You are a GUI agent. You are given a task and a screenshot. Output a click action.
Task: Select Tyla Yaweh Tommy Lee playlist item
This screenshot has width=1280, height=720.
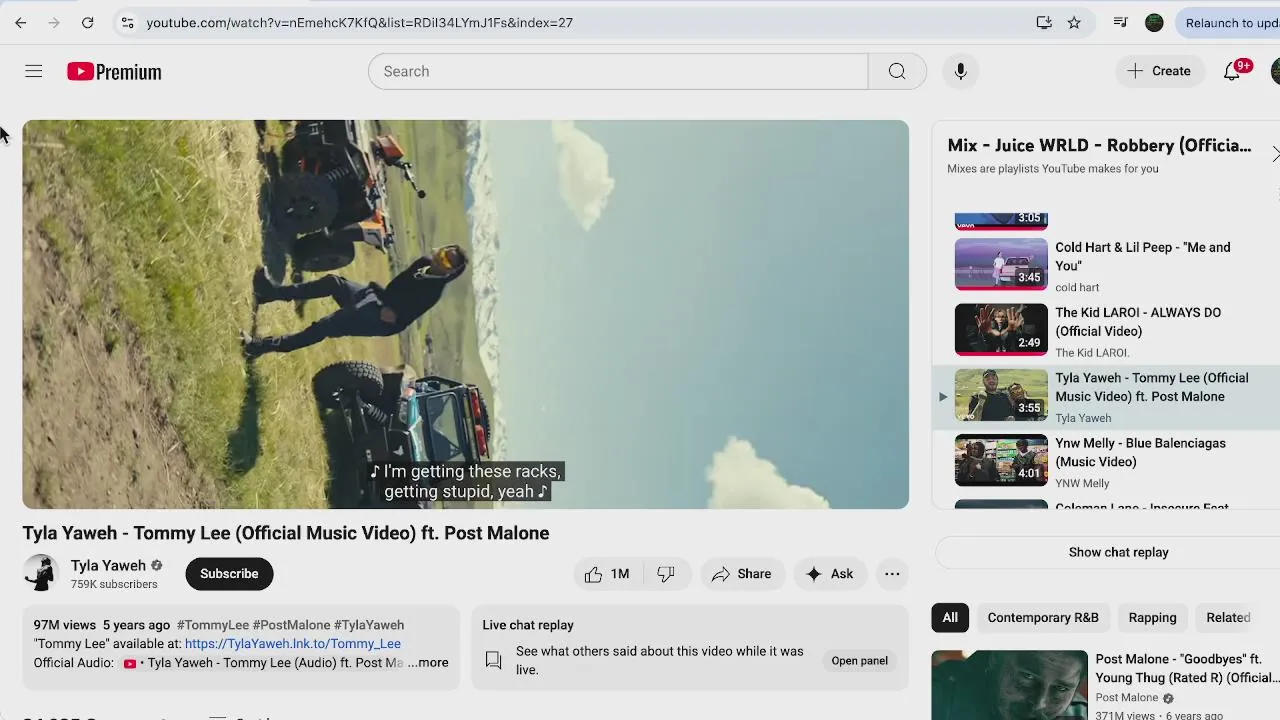point(1106,396)
